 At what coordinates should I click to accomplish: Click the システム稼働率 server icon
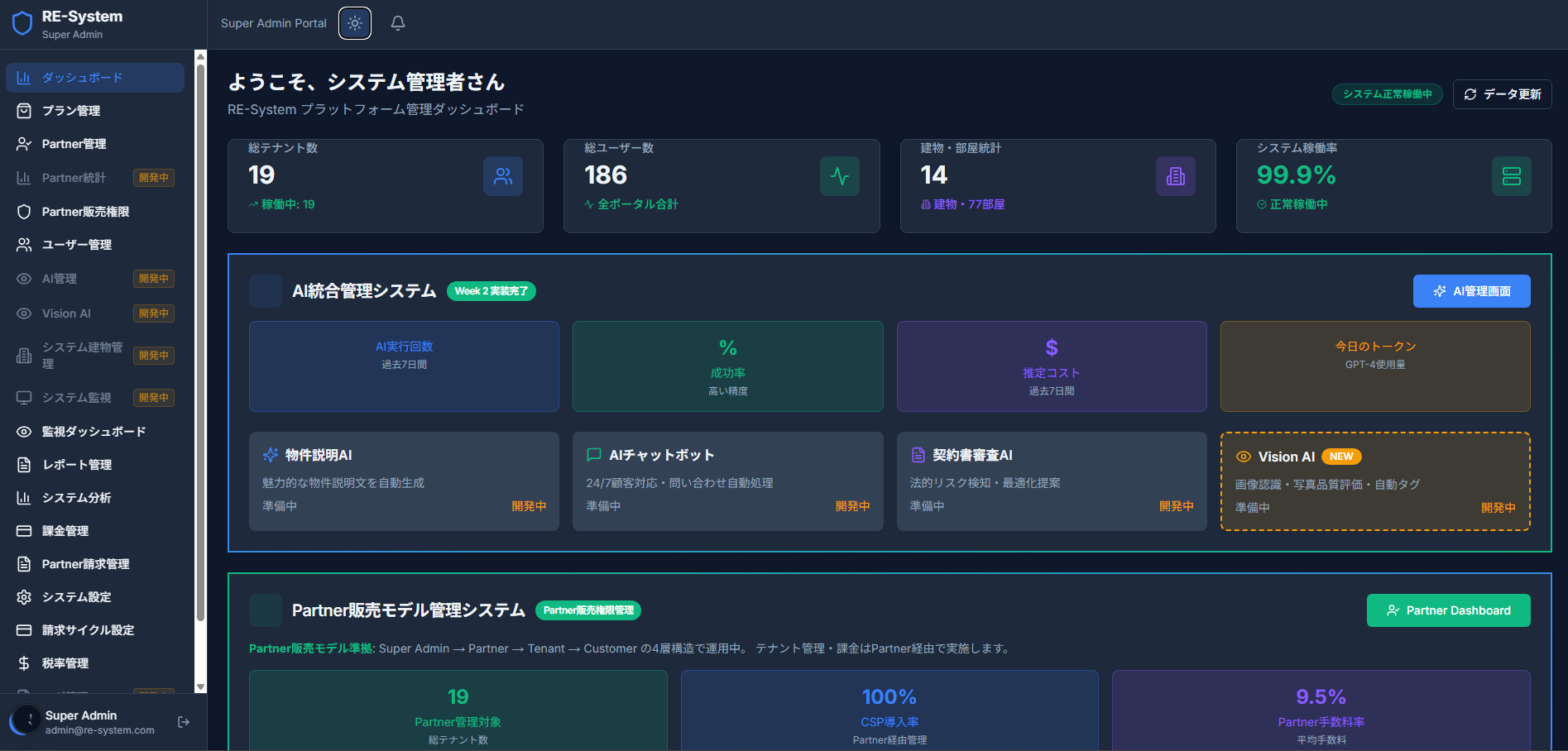pos(1512,176)
